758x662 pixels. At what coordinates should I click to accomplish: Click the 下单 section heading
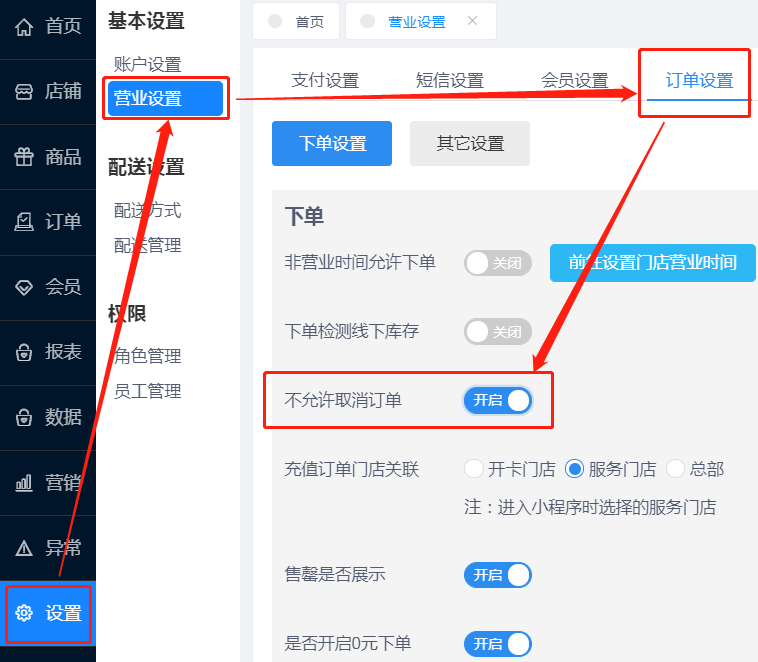coord(304,216)
